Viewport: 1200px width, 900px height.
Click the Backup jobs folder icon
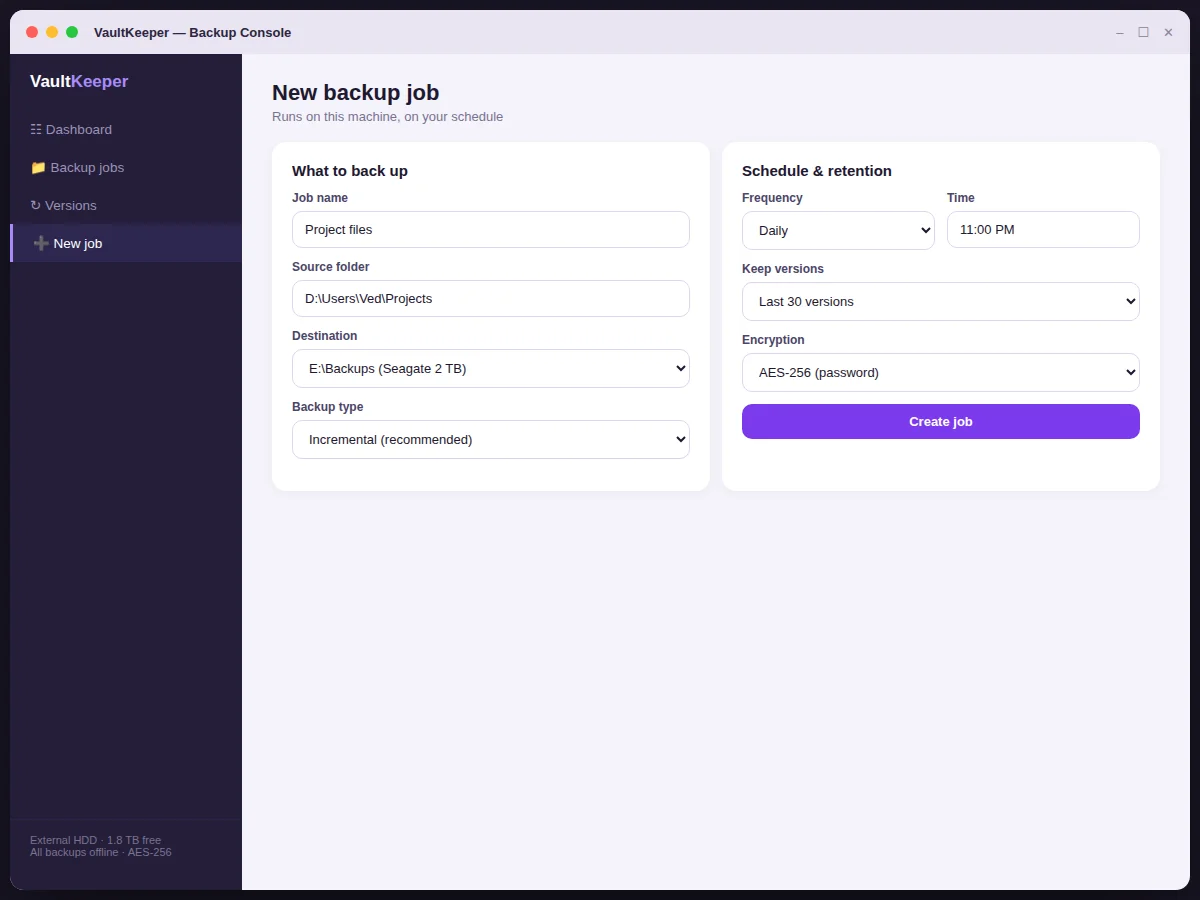(x=38, y=168)
